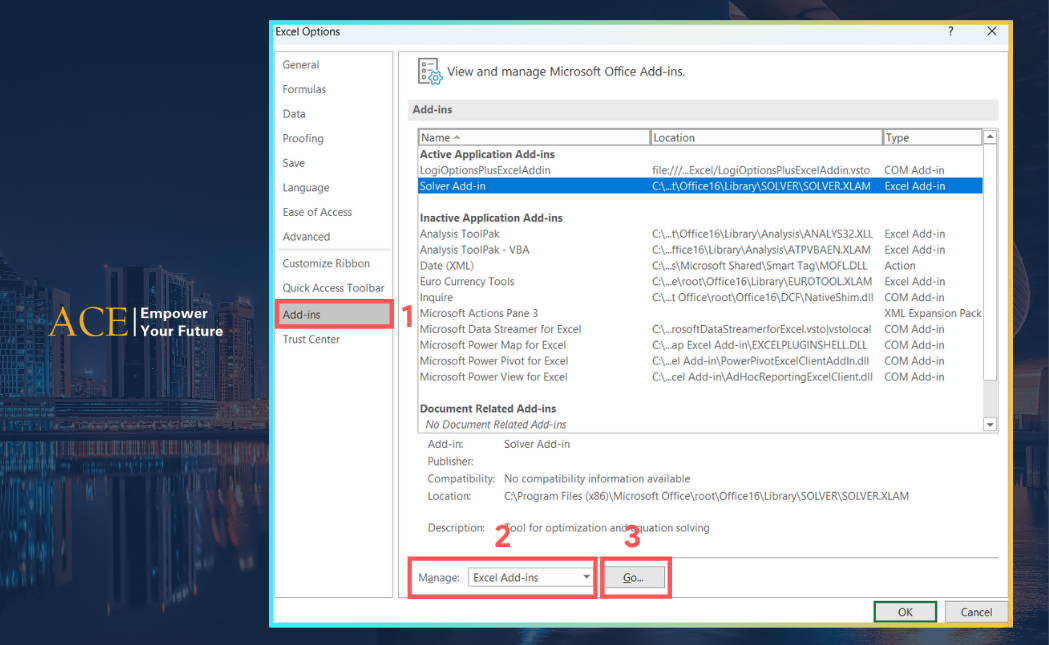Sort list by Type column header

coord(931,138)
